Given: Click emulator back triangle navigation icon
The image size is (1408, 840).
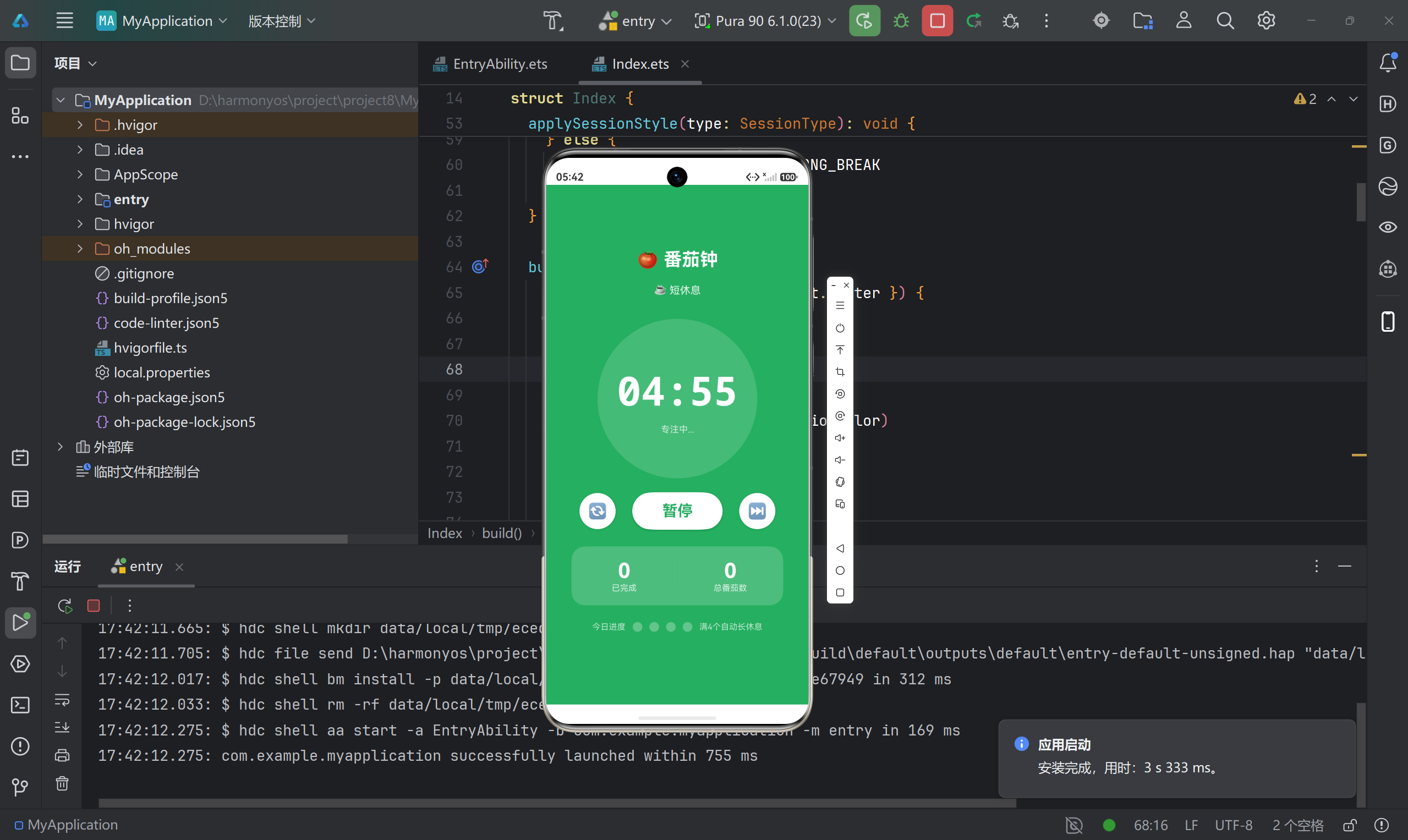Looking at the screenshot, I should [x=840, y=548].
